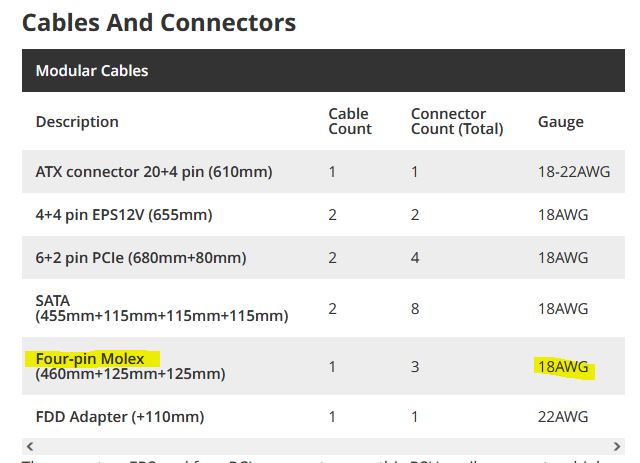Image resolution: width=640 pixels, height=463 pixels.
Task: Click the Description column header
Action: coord(77,122)
